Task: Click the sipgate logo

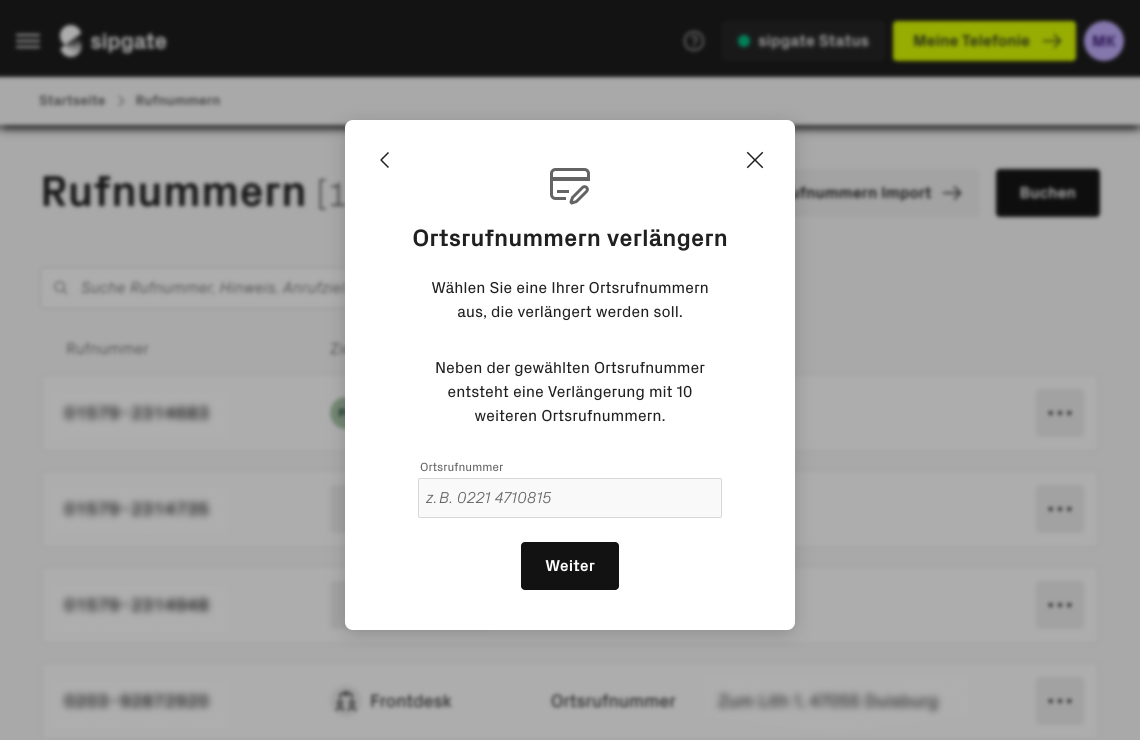Action: [x=113, y=41]
